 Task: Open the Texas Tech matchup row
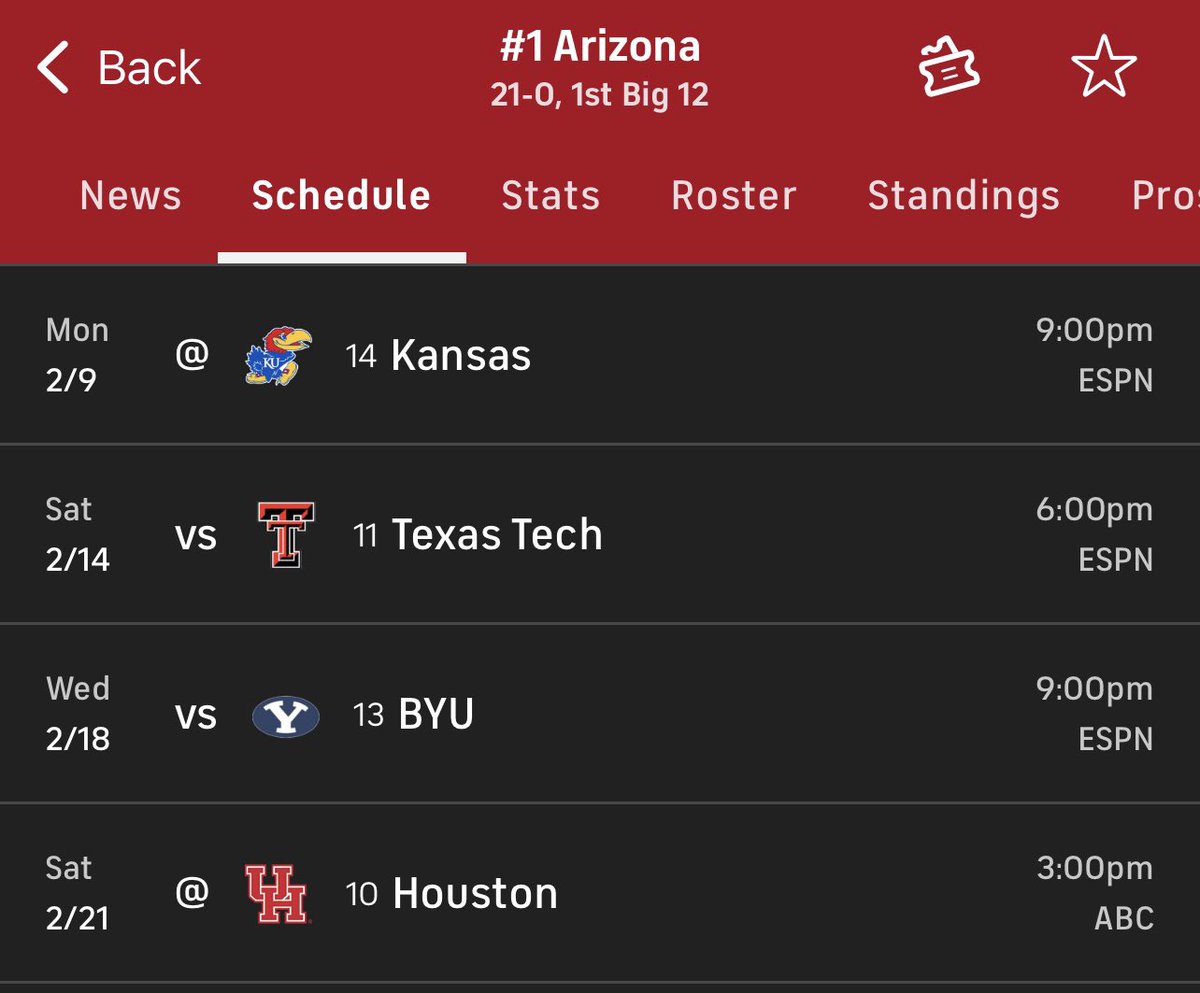(600, 534)
